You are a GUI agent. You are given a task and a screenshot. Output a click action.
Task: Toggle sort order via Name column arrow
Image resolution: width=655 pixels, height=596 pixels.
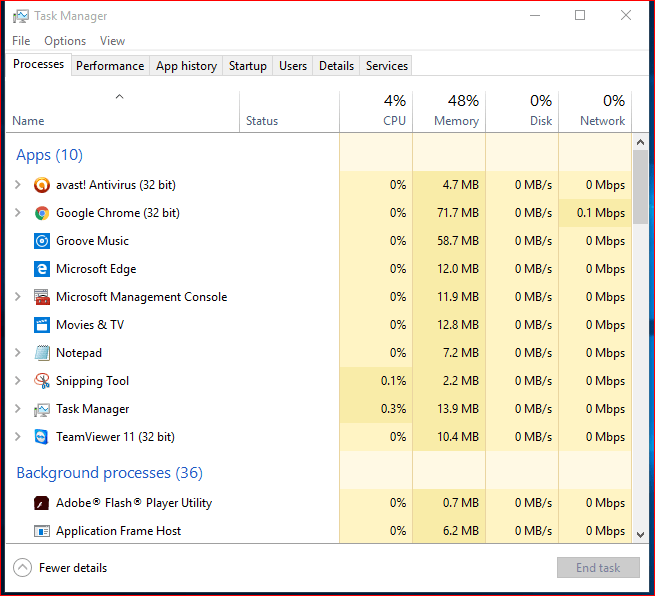(119, 97)
